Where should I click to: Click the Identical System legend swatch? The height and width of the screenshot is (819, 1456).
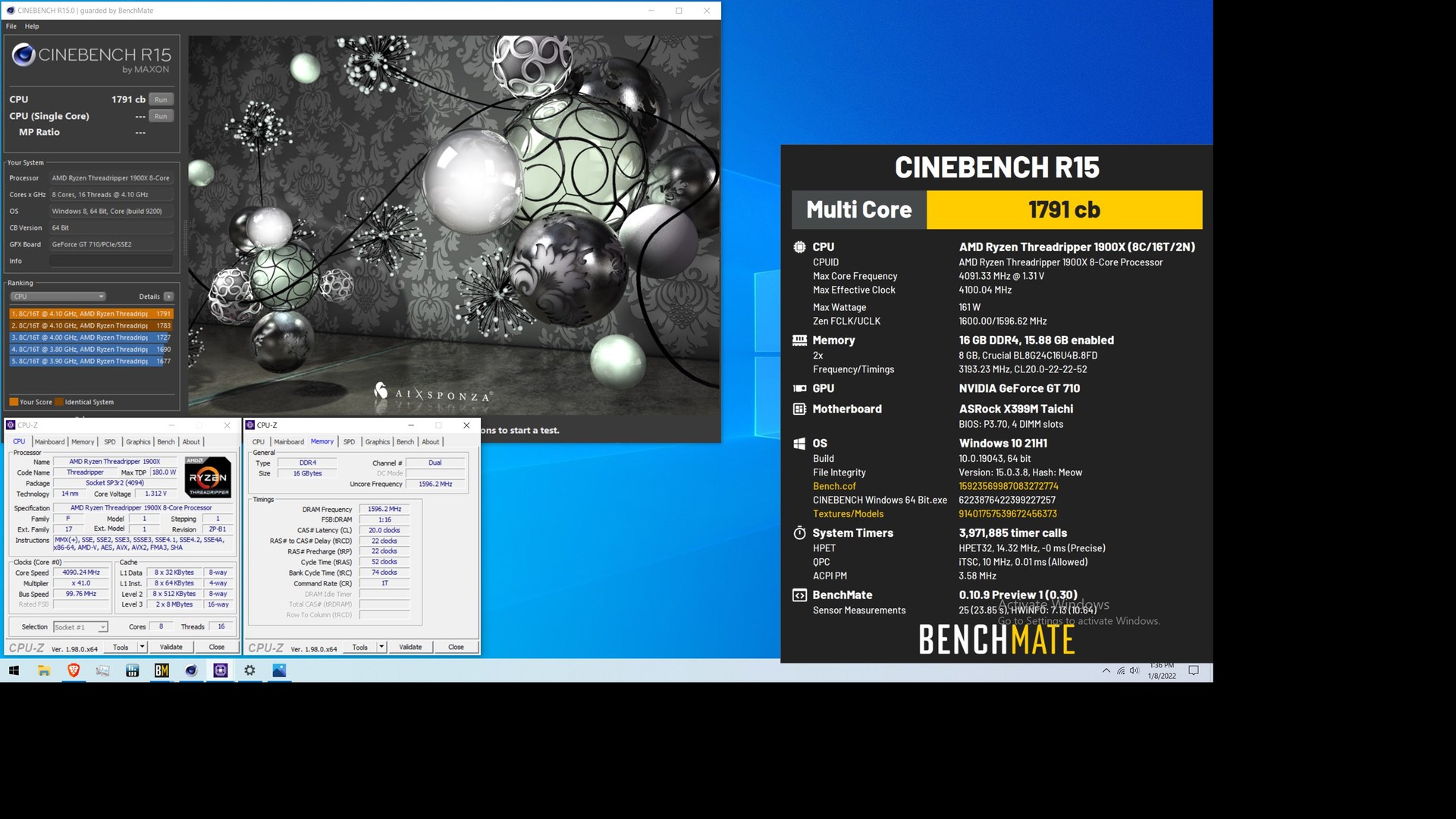[x=59, y=402]
